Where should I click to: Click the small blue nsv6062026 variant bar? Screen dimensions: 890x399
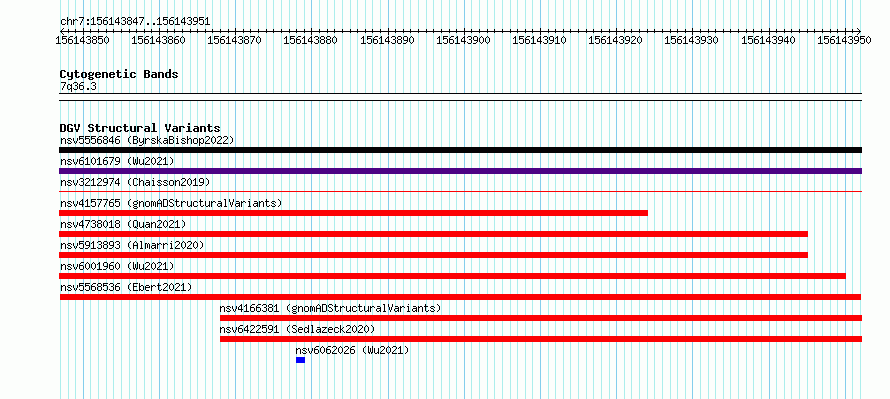tap(300, 360)
